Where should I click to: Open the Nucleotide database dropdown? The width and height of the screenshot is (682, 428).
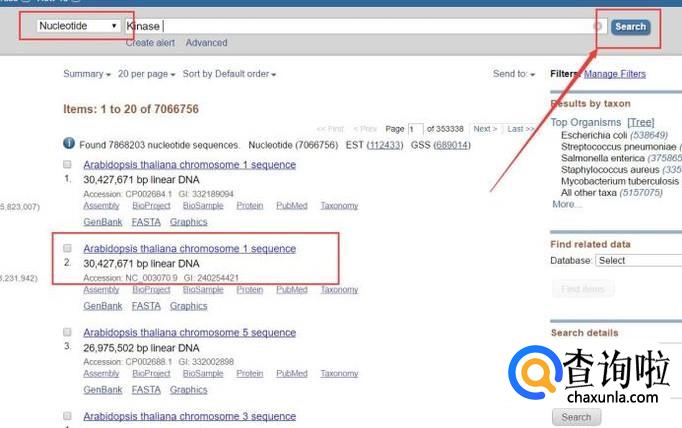[78, 26]
